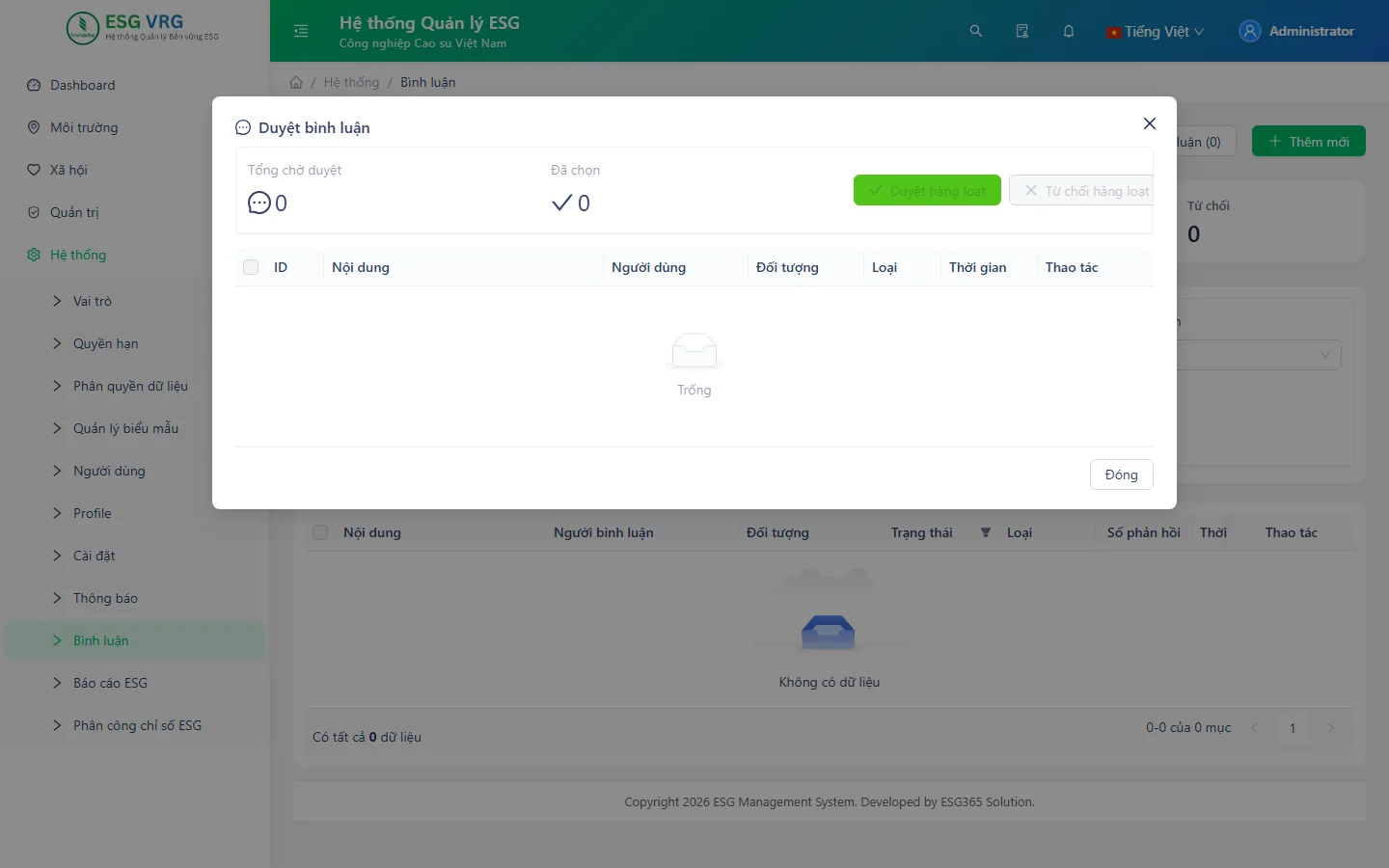This screenshot has width=1389, height=868.
Task: Toggle select-all checkbox in dialog table
Action: (251, 267)
